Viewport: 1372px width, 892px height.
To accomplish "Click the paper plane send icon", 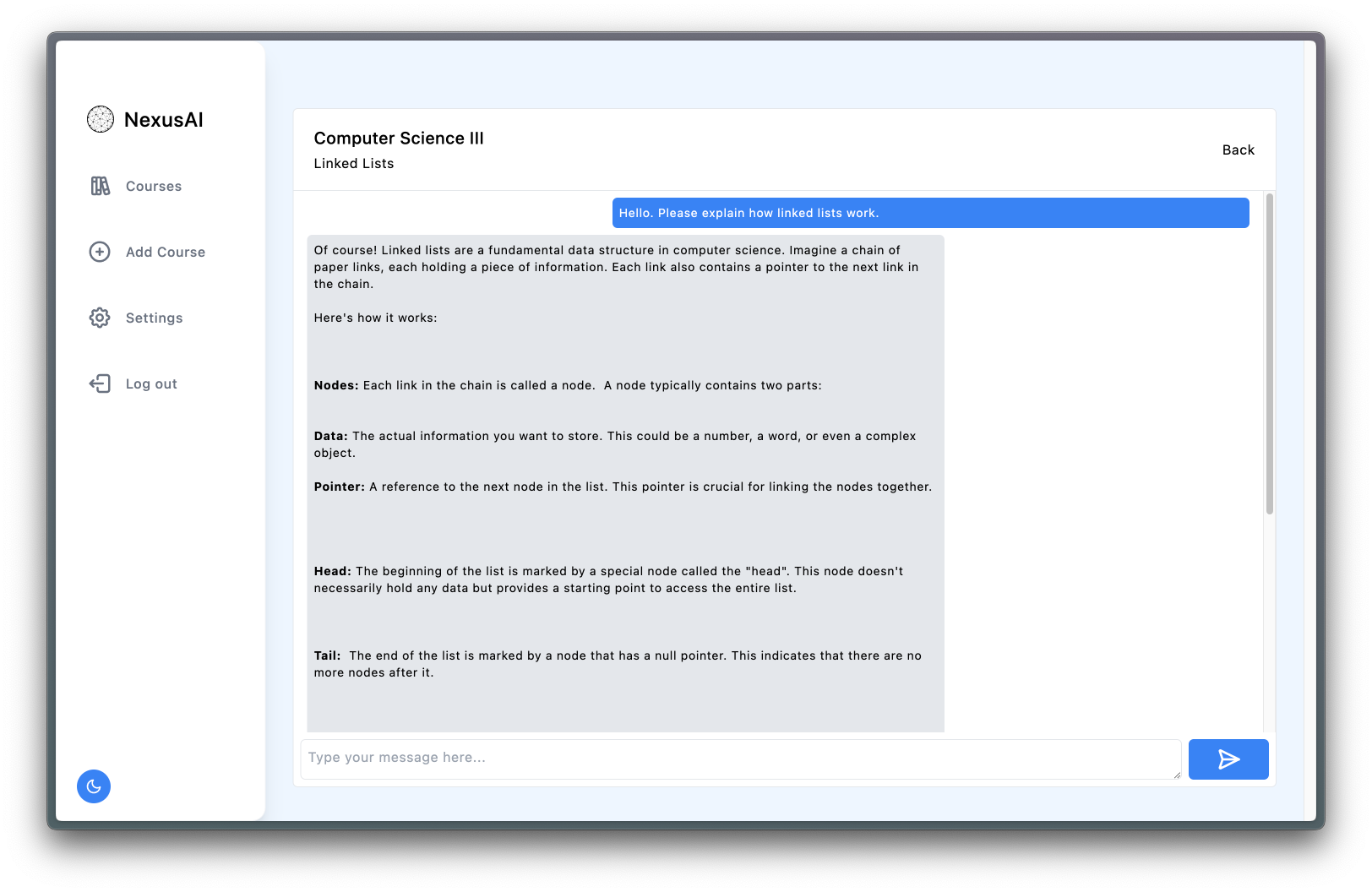I will pyautogui.click(x=1228, y=759).
